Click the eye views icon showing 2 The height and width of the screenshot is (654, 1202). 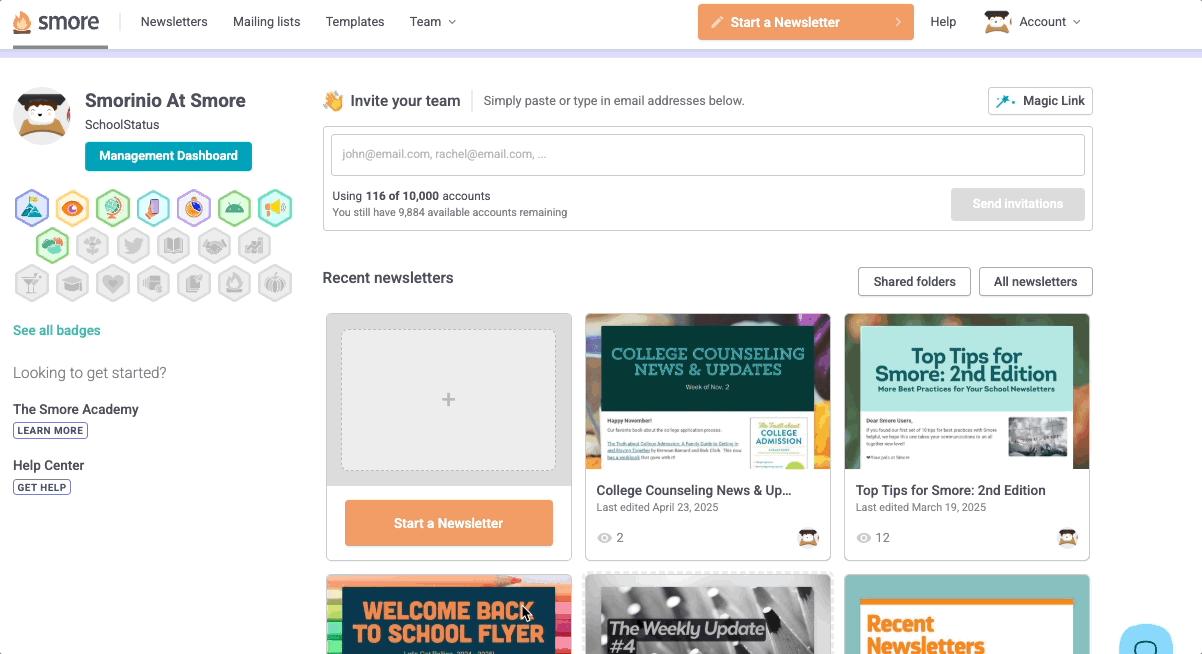pos(604,538)
